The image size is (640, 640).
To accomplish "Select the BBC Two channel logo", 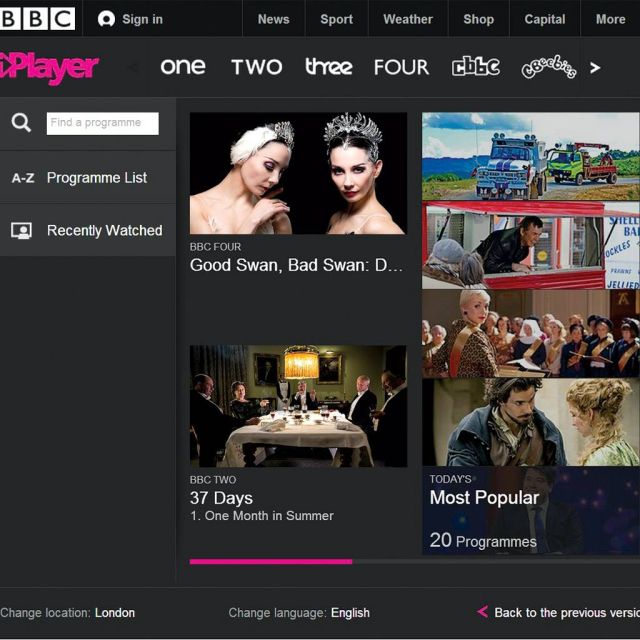I will (257, 67).
